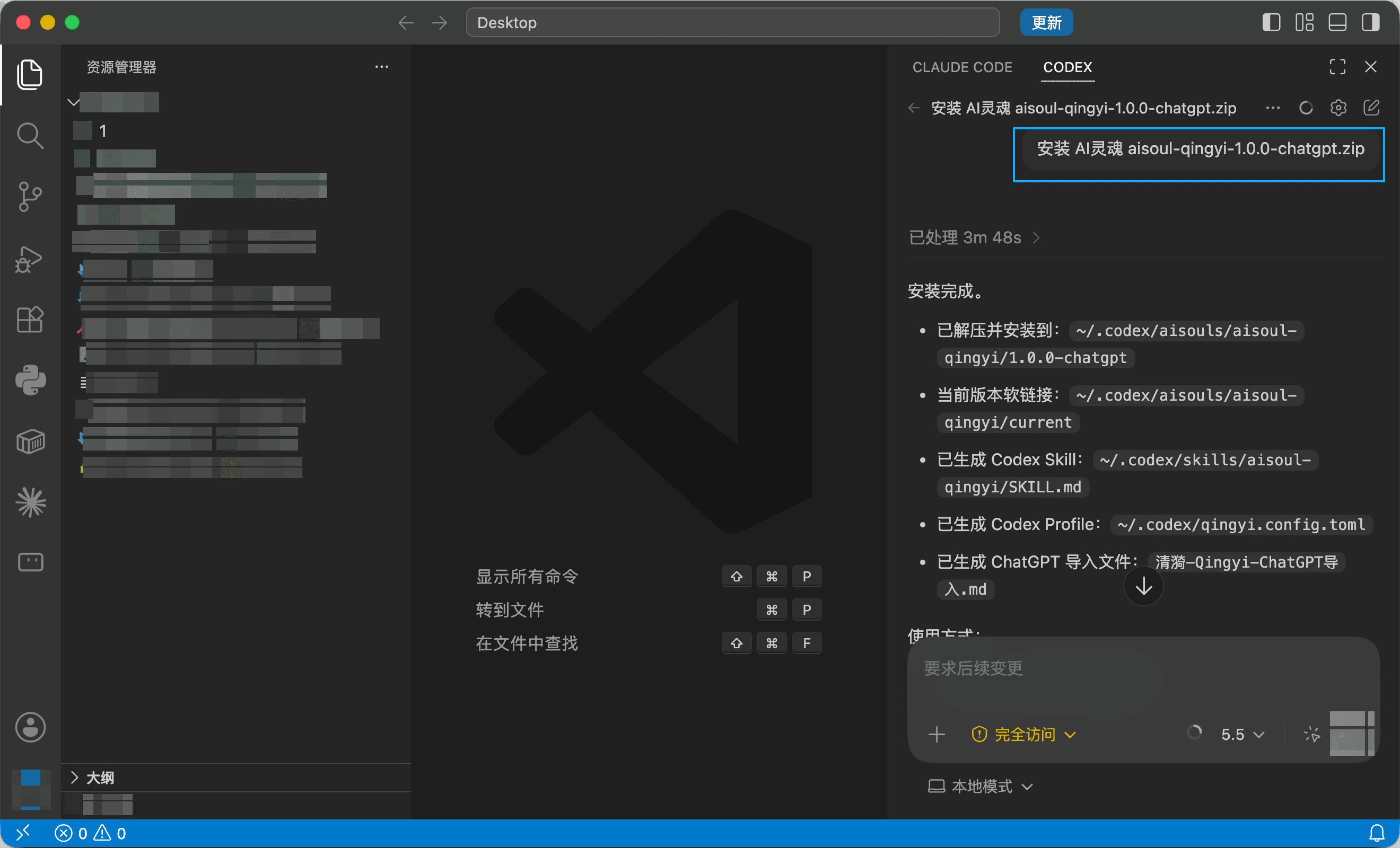
Task: Click 在文件中查找 shortcut row
Action: [648, 643]
